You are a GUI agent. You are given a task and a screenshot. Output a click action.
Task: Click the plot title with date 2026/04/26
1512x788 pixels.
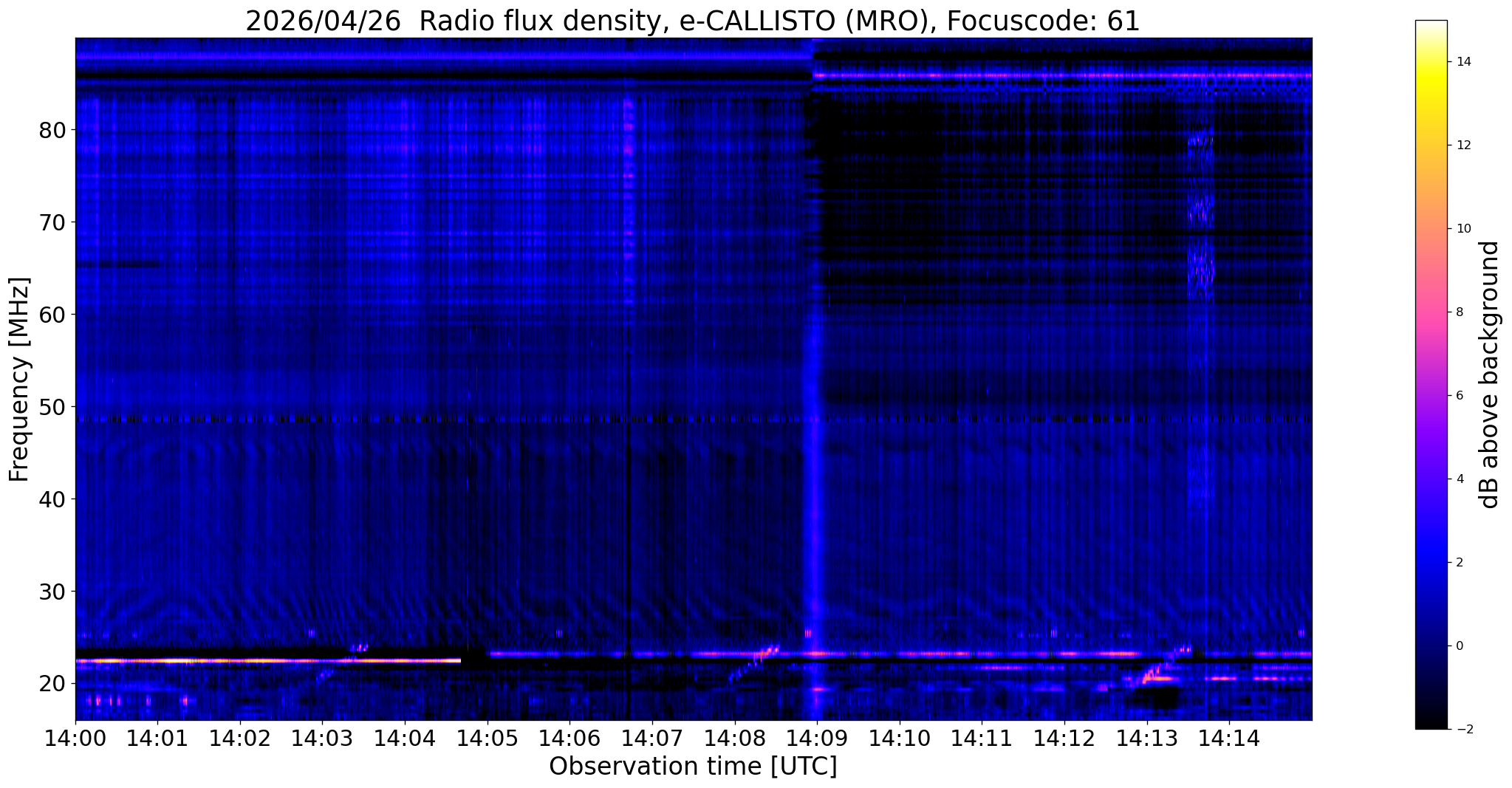(692, 21)
